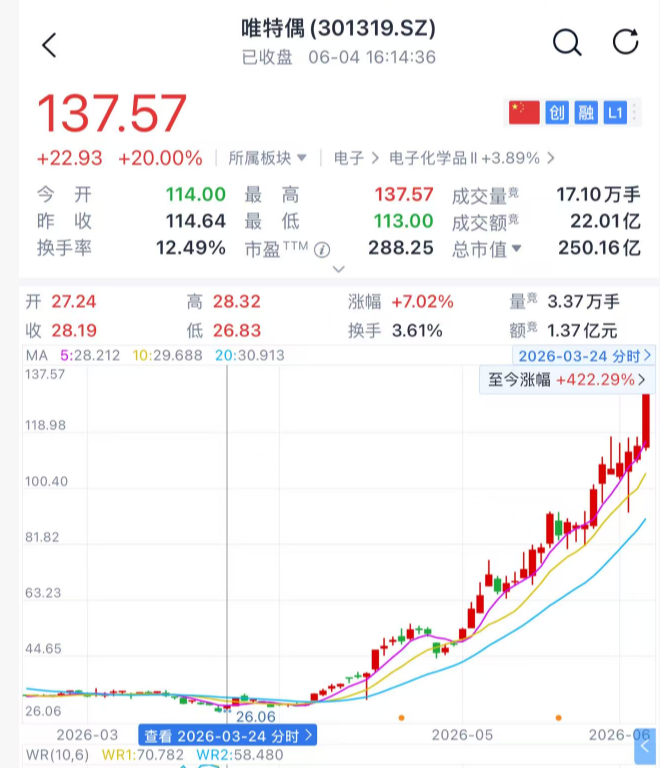Tap the 总市值 250.16亿 value

(599, 248)
